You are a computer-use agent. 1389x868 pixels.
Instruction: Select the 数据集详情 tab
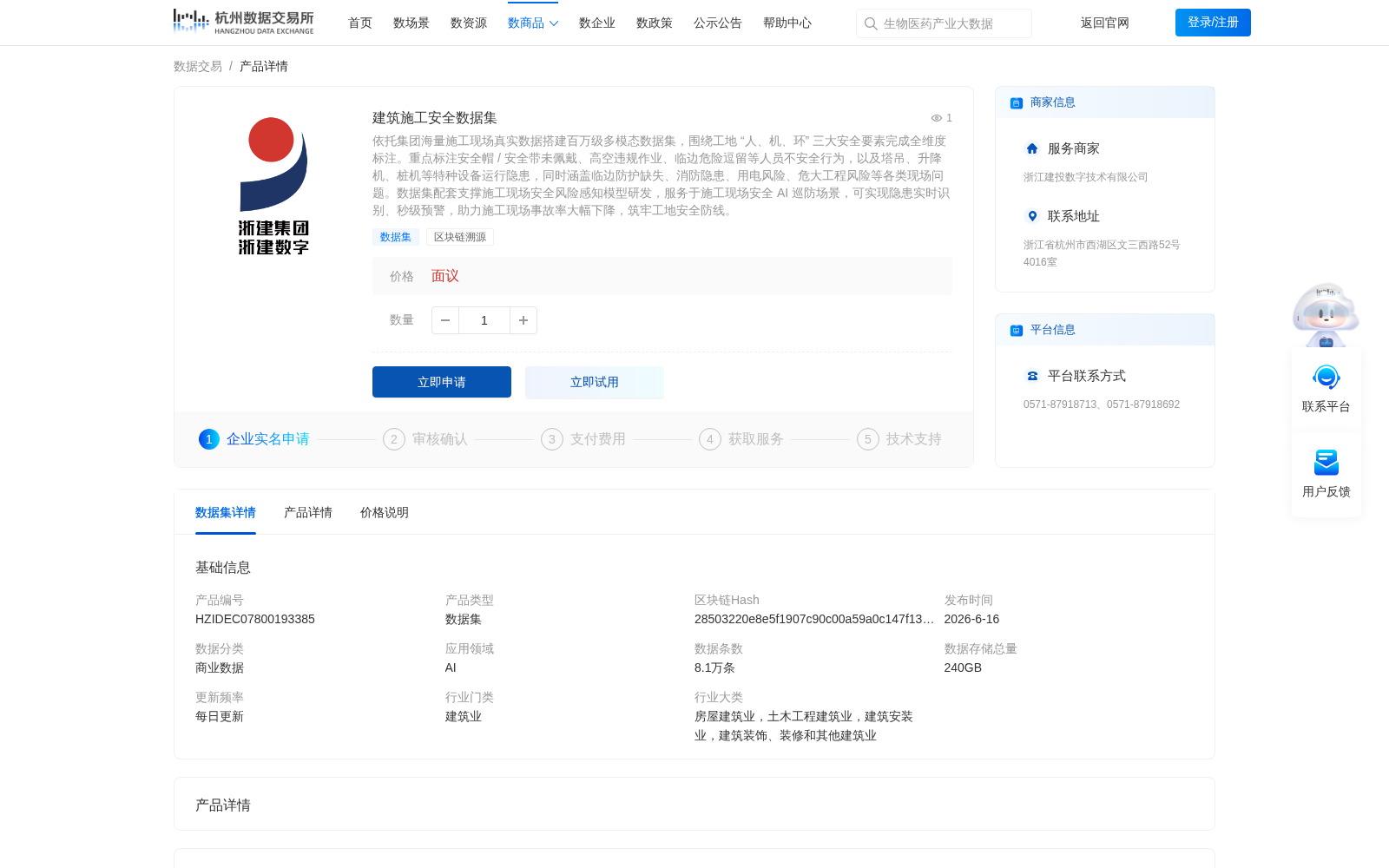(226, 513)
